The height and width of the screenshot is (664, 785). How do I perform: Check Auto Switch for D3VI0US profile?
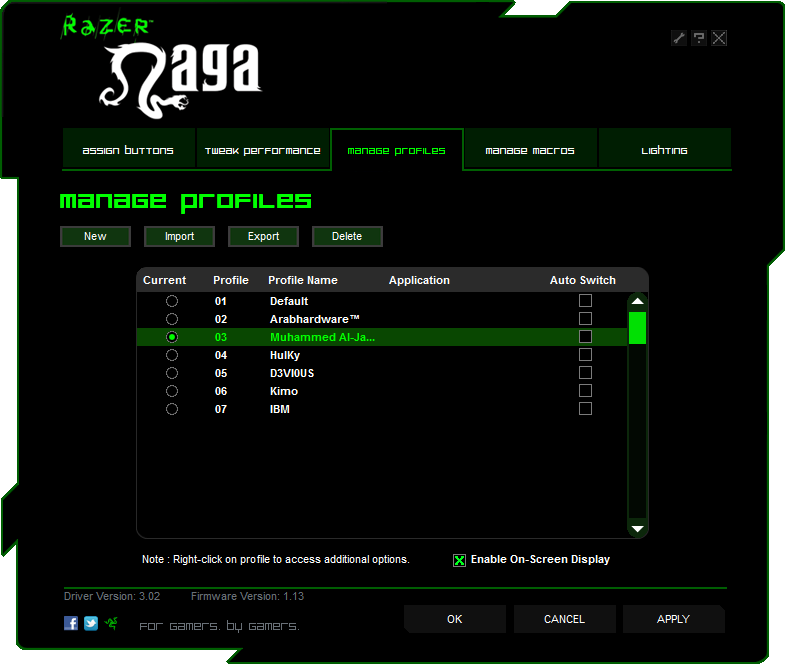pos(585,373)
